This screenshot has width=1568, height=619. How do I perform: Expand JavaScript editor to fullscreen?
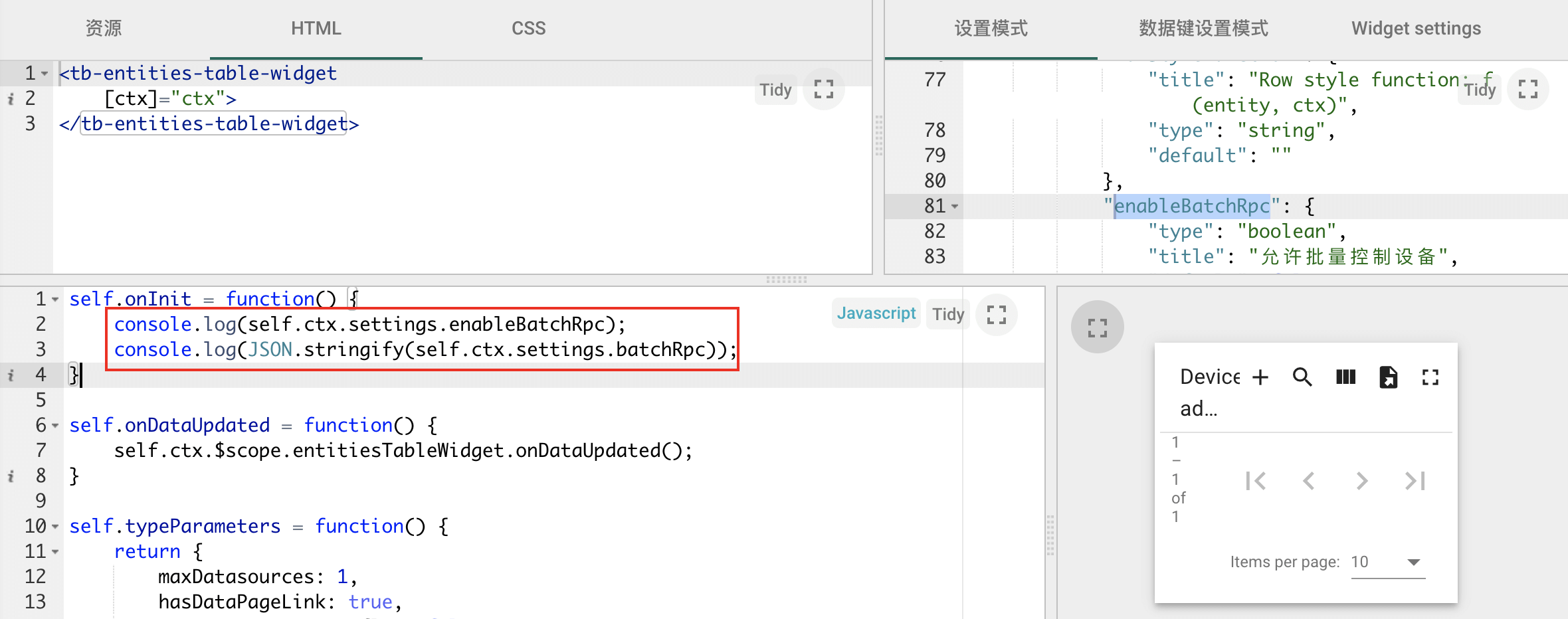pos(996,314)
